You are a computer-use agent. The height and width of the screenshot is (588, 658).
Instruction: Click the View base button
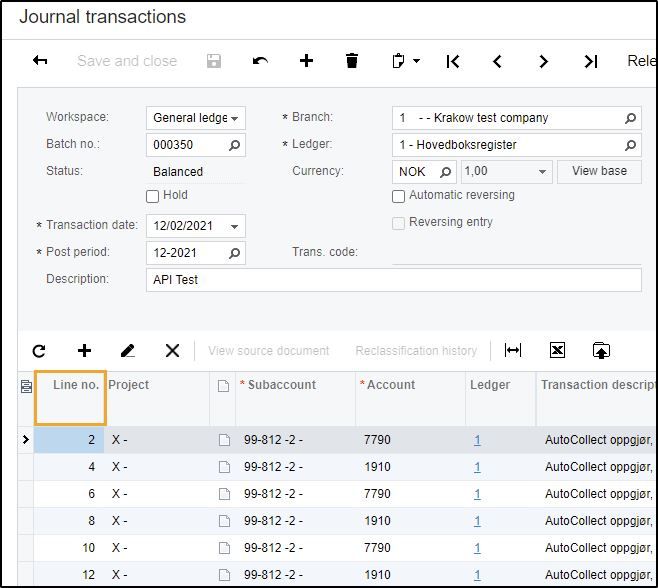click(x=599, y=171)
